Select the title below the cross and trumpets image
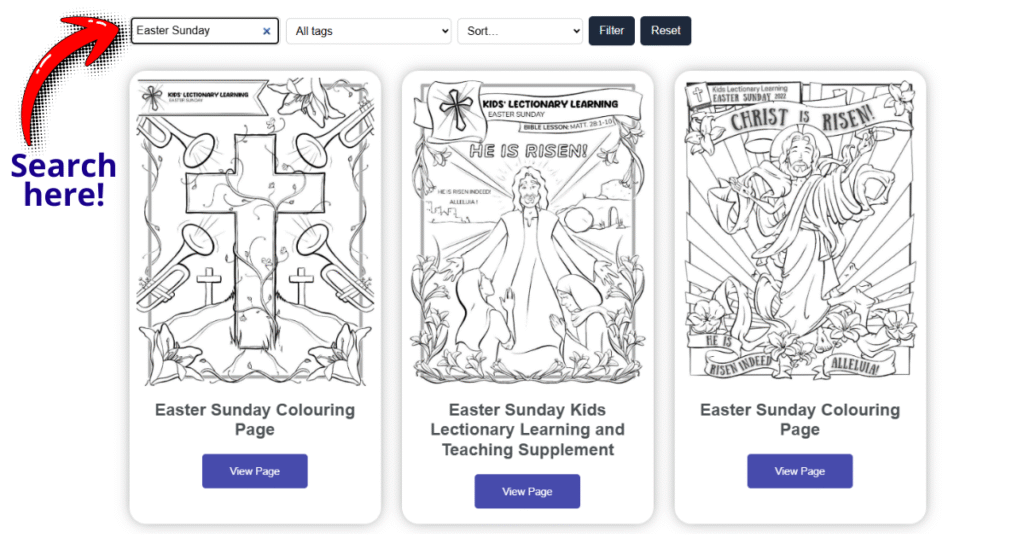1024x538 pixels. click(x=255, y=420)
